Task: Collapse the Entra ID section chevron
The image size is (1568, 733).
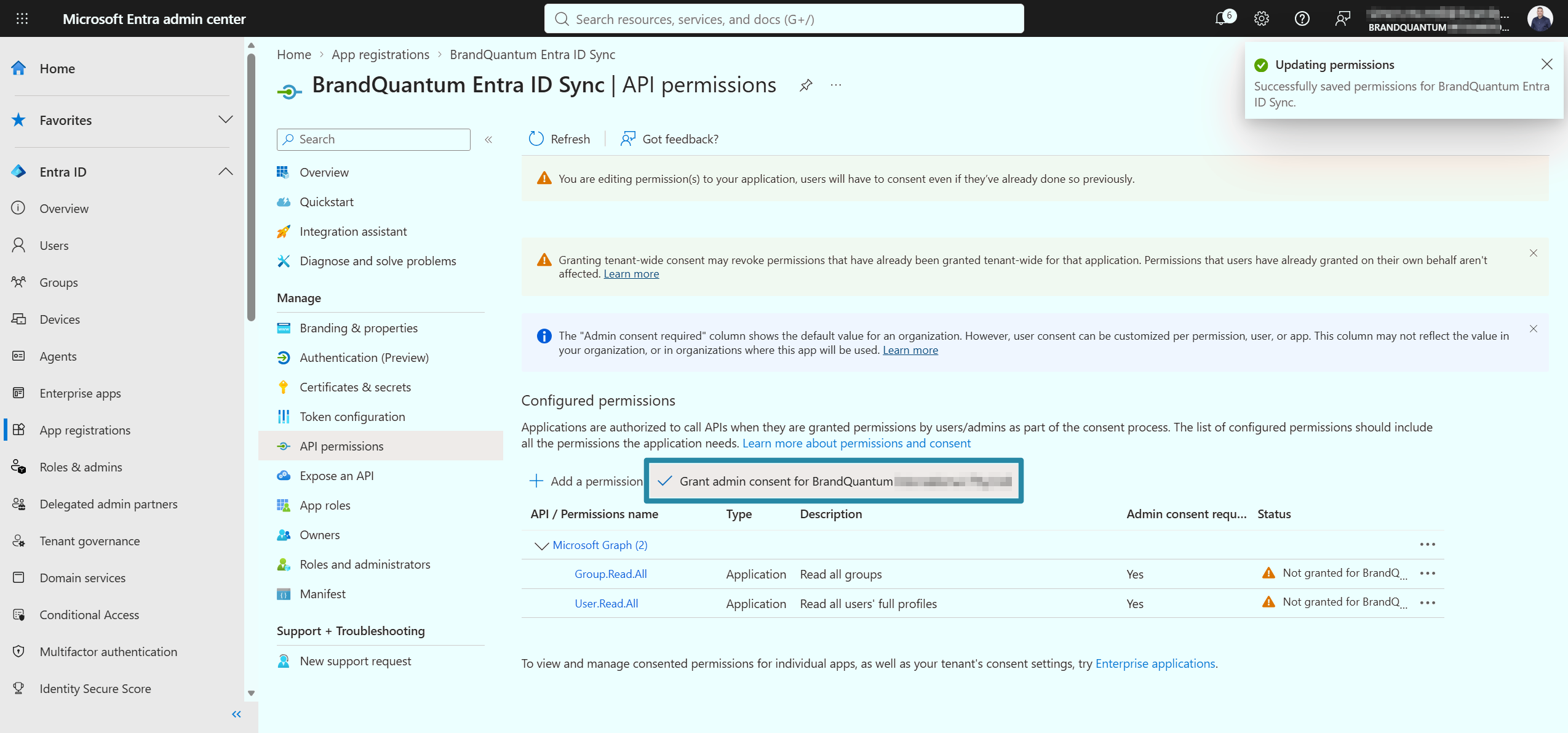Action: (226, 171)
